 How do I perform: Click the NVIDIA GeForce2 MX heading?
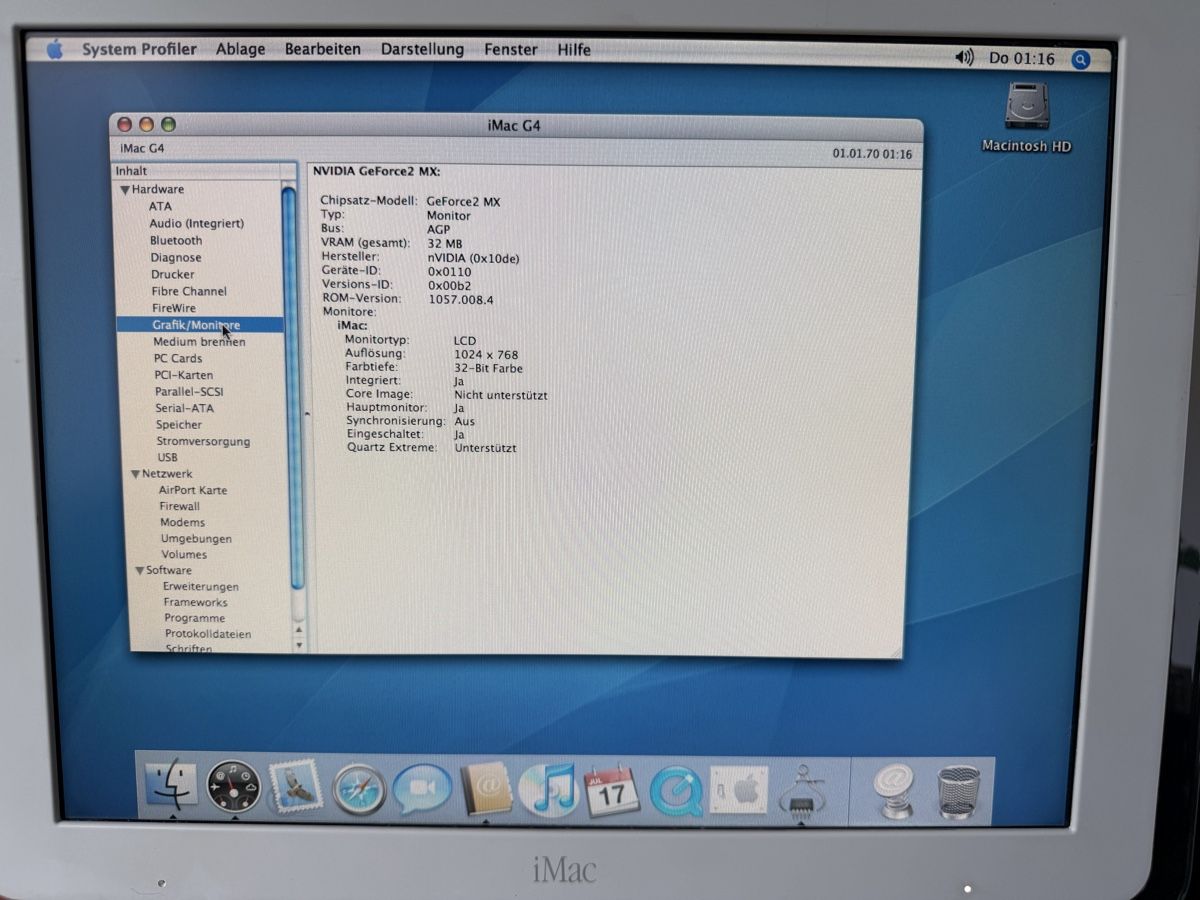coord(376,172)
